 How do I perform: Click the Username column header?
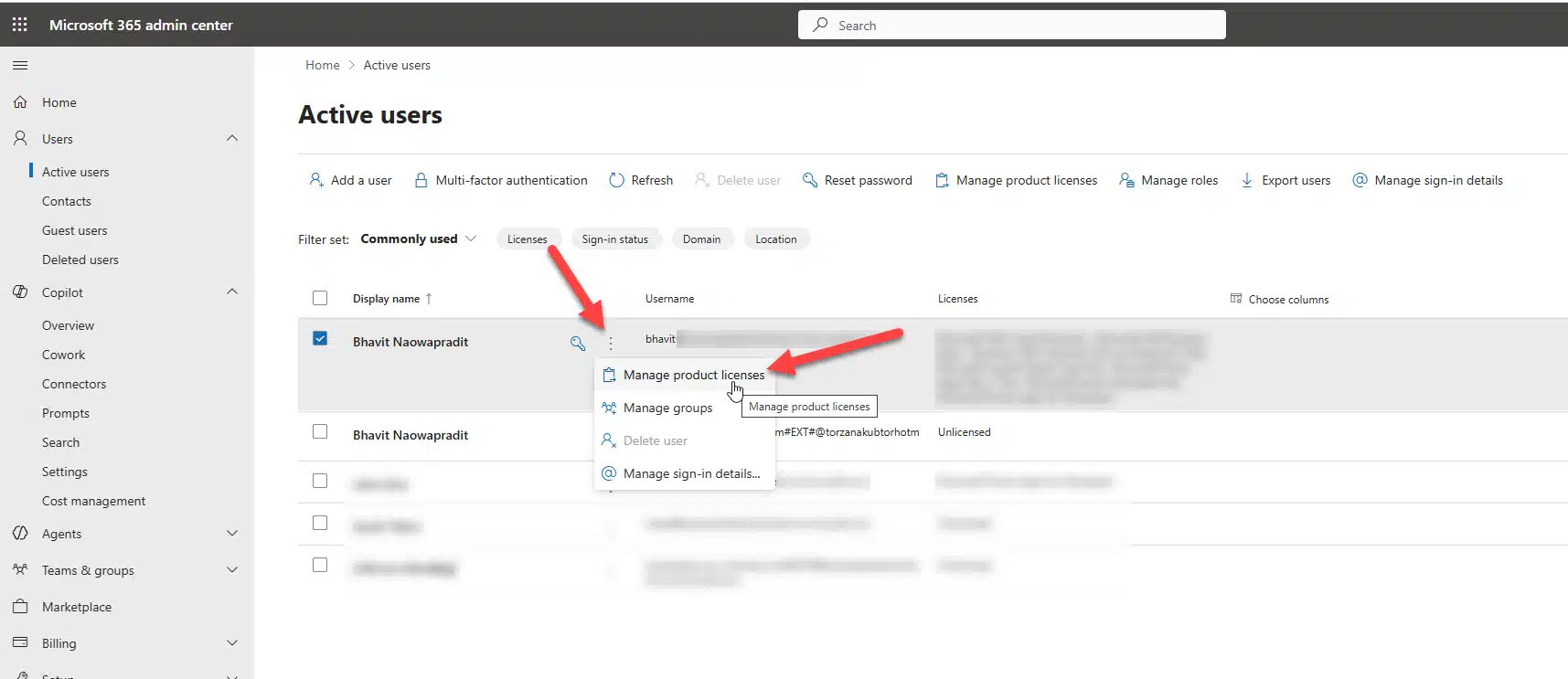(x=669, y=299)
